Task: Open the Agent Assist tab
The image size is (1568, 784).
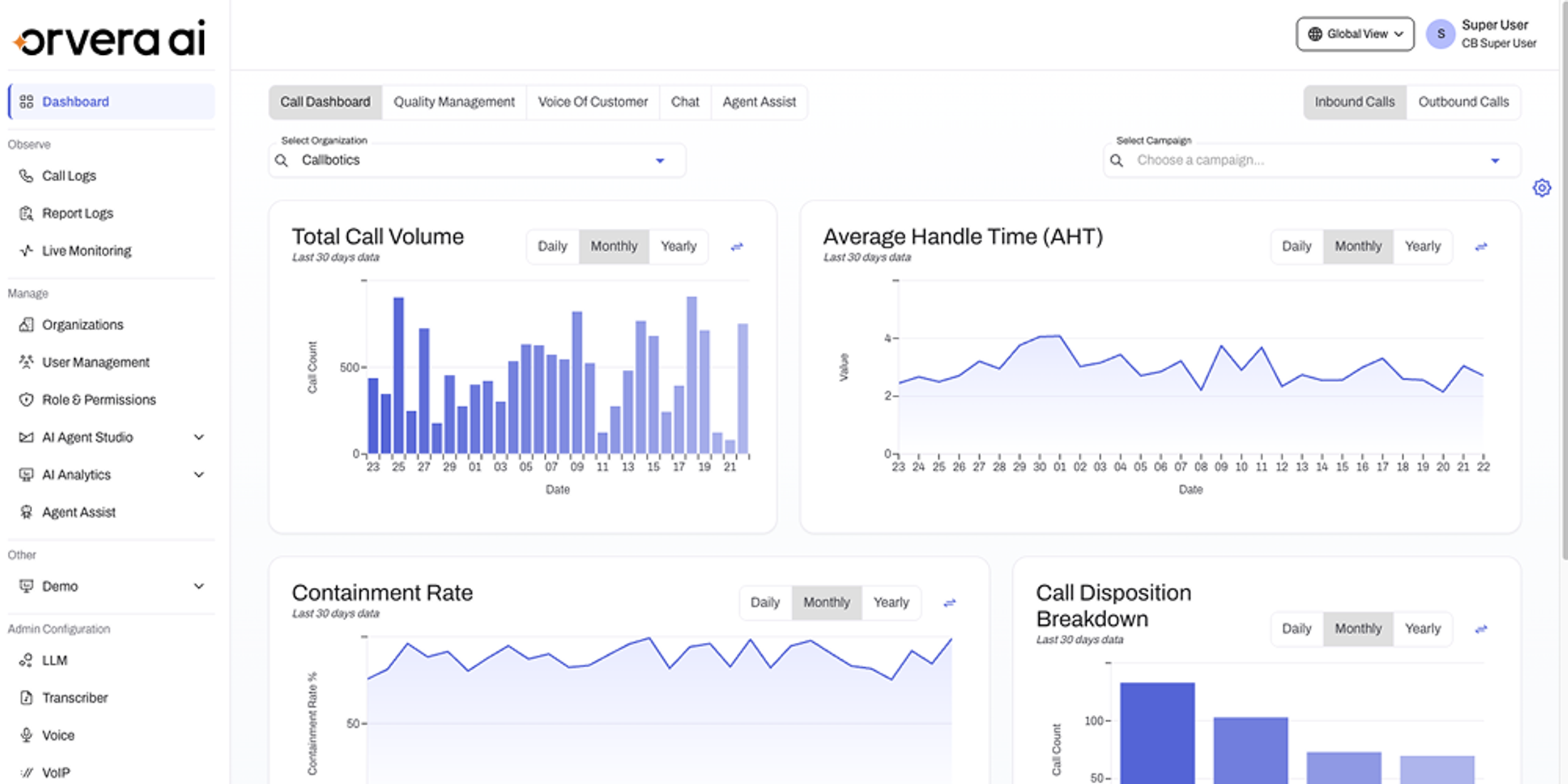Action: coord(759,102)
